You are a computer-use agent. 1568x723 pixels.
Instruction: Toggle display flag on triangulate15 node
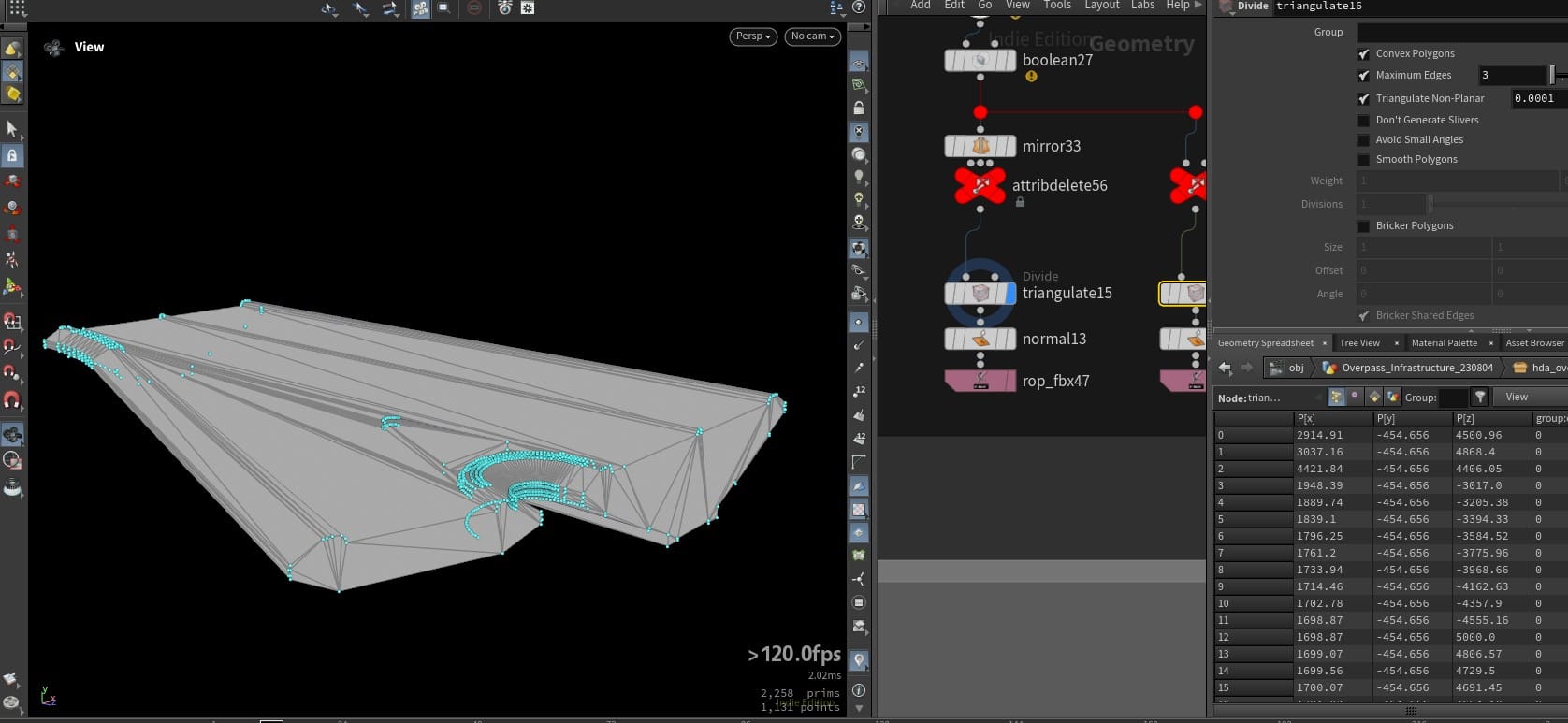point(1010,293)
